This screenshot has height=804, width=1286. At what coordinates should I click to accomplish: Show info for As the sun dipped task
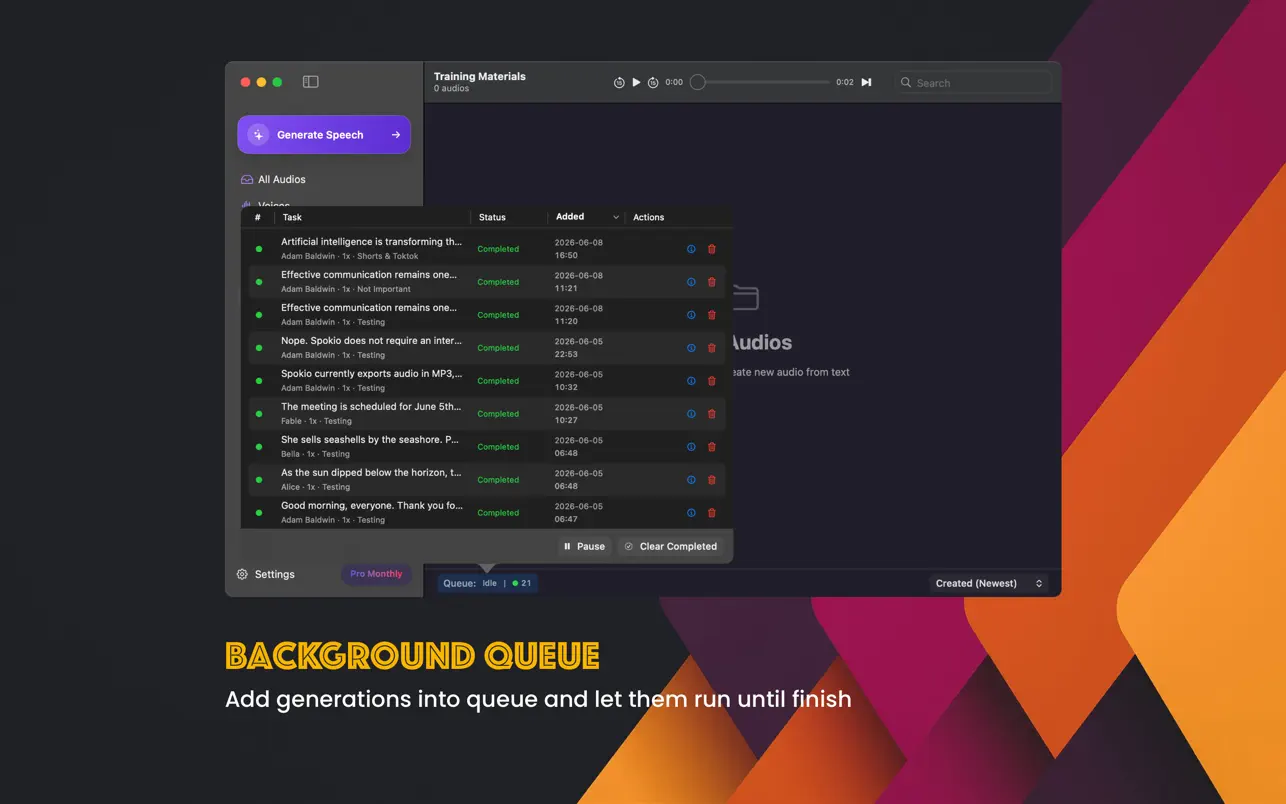(x=691, y=480)
